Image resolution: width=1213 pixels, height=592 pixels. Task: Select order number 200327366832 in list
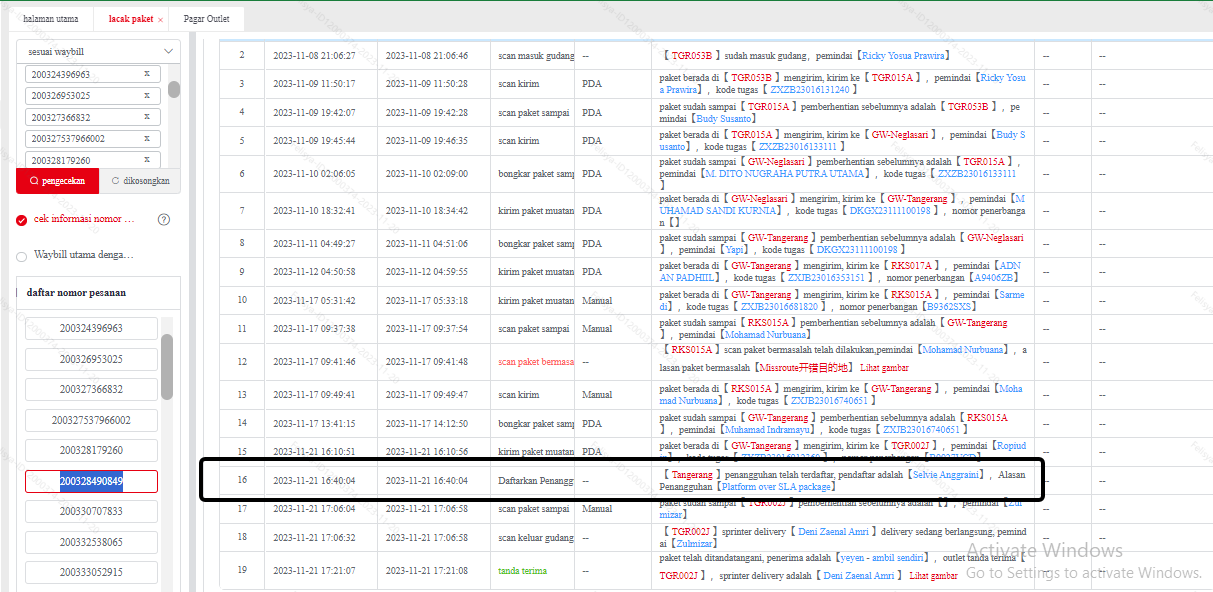pyautogui.click(x=91, y=389)
